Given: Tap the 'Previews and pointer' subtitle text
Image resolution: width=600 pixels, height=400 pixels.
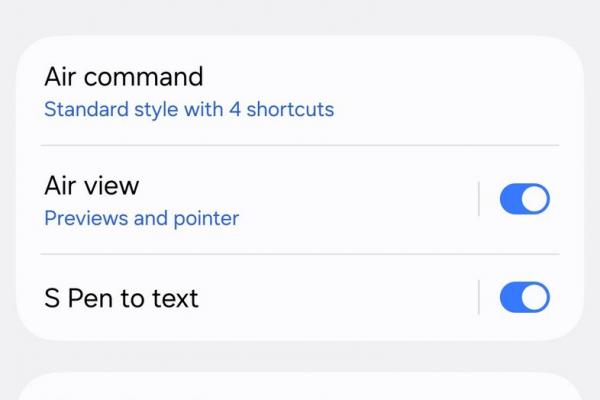Looking at the screenshot, I should tap(141, 218).
